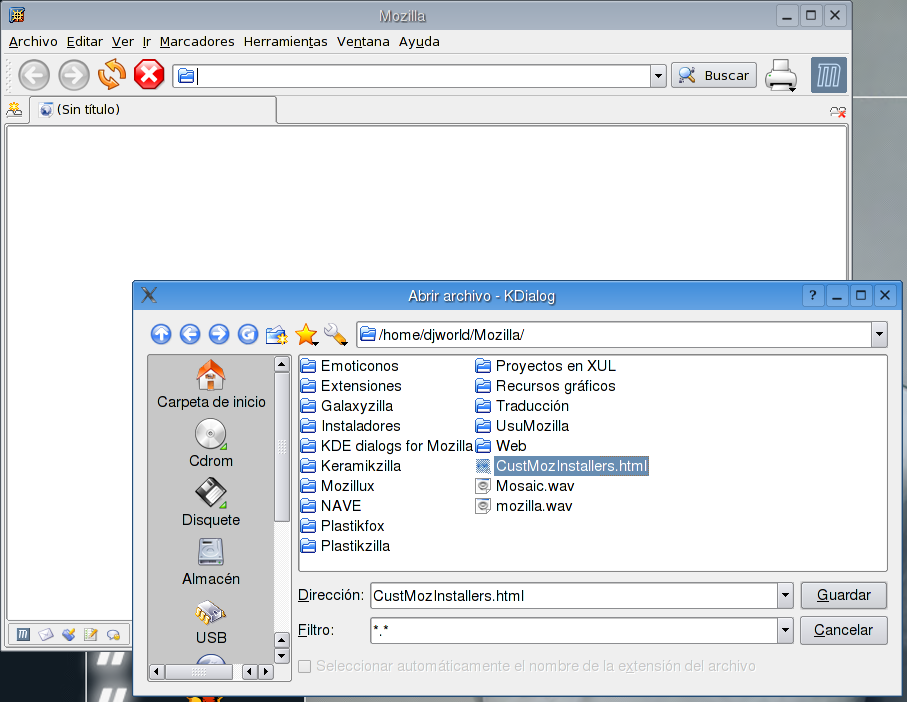Click the Cancelar button

pyautogui.click(x=843, y=630)
